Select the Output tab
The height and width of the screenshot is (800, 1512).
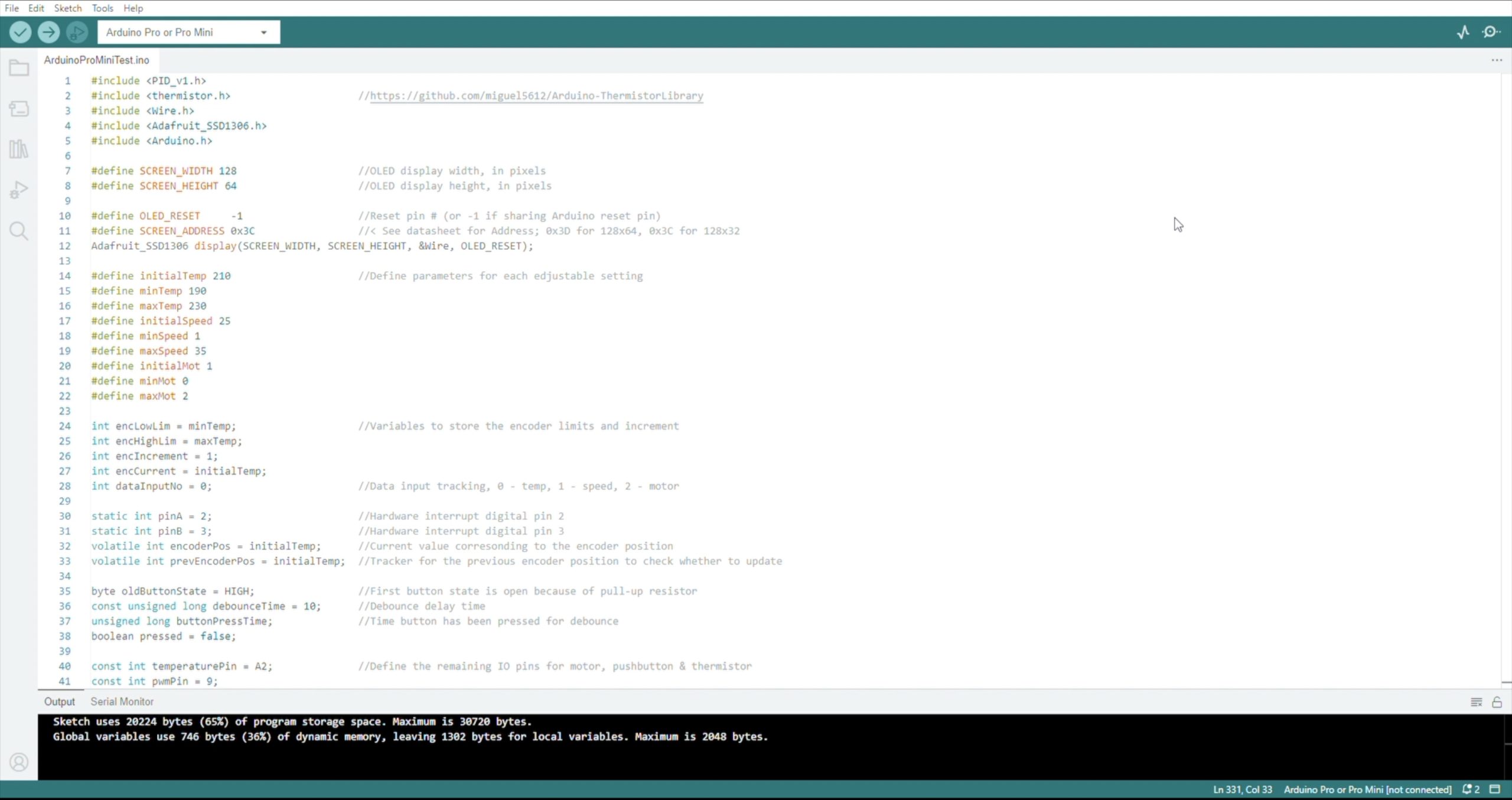[59, 701]
